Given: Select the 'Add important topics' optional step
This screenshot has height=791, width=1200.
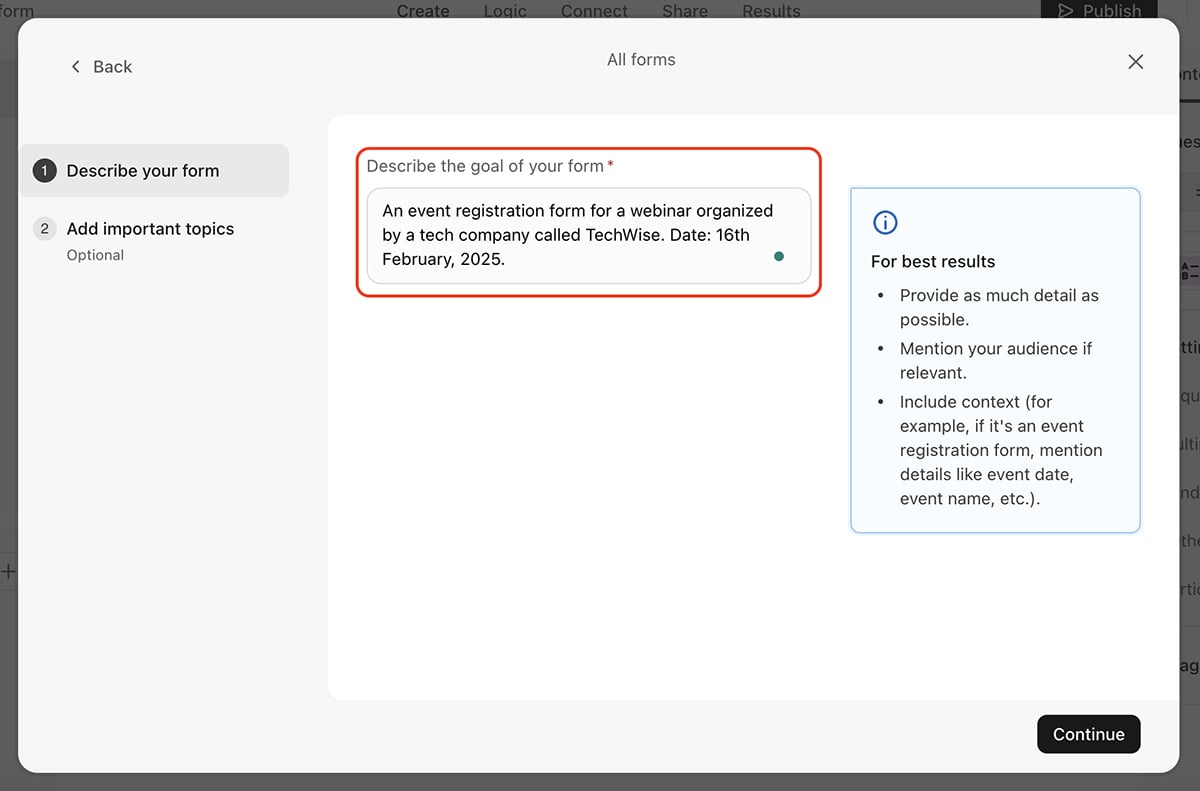Looking at the screenshot, I should click(x=149, y=238).
